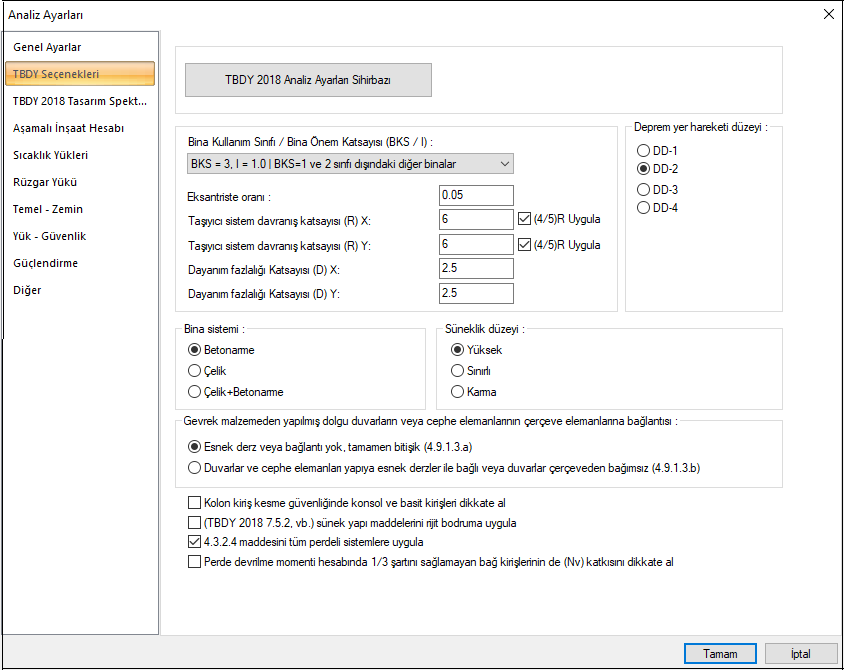
Task: Select walls connected with flexible joints option (4.9.1.3.b)
Action: [x=195, y=467]
